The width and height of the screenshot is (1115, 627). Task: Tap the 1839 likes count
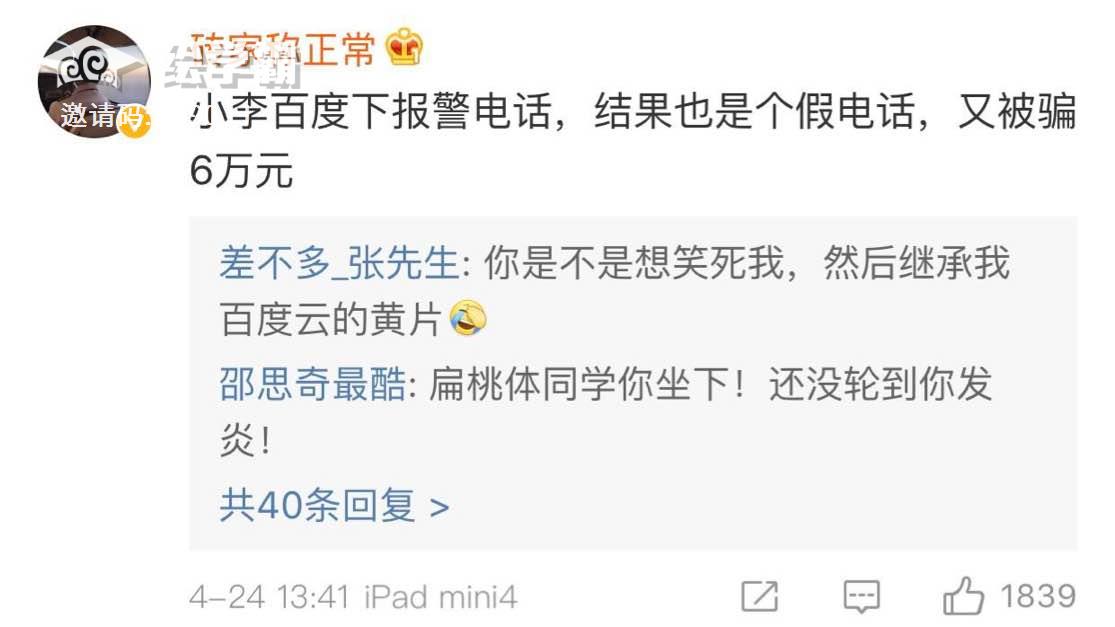click(x=1037, y=596)
